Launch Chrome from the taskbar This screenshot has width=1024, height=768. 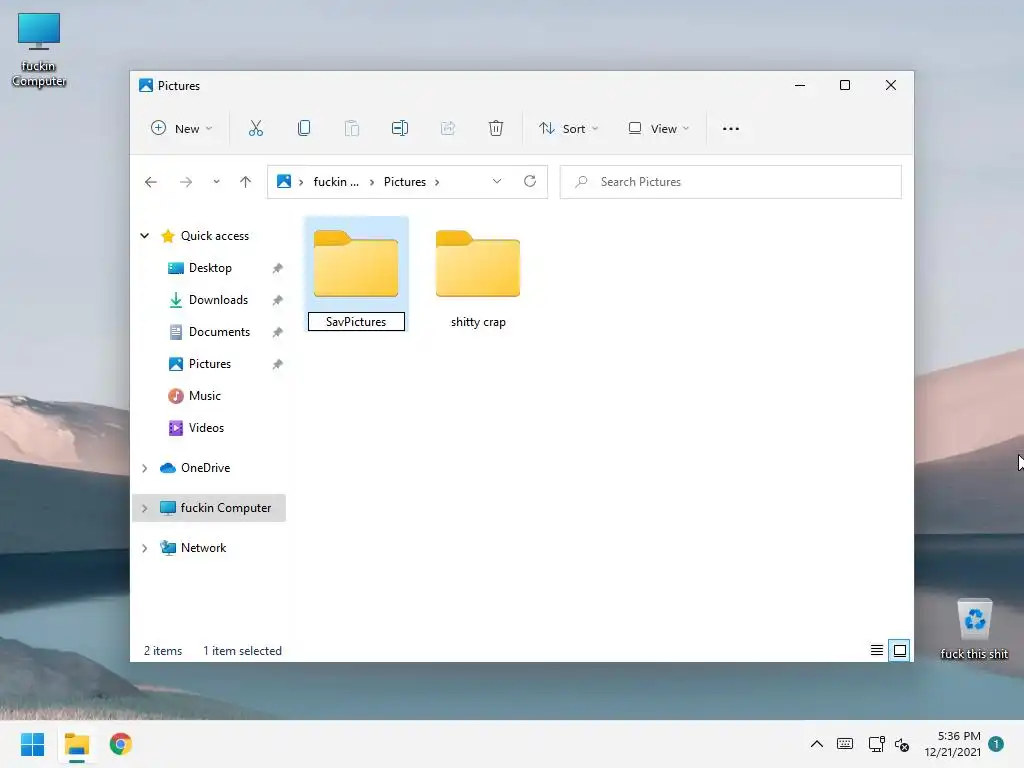tap(121, 744)
